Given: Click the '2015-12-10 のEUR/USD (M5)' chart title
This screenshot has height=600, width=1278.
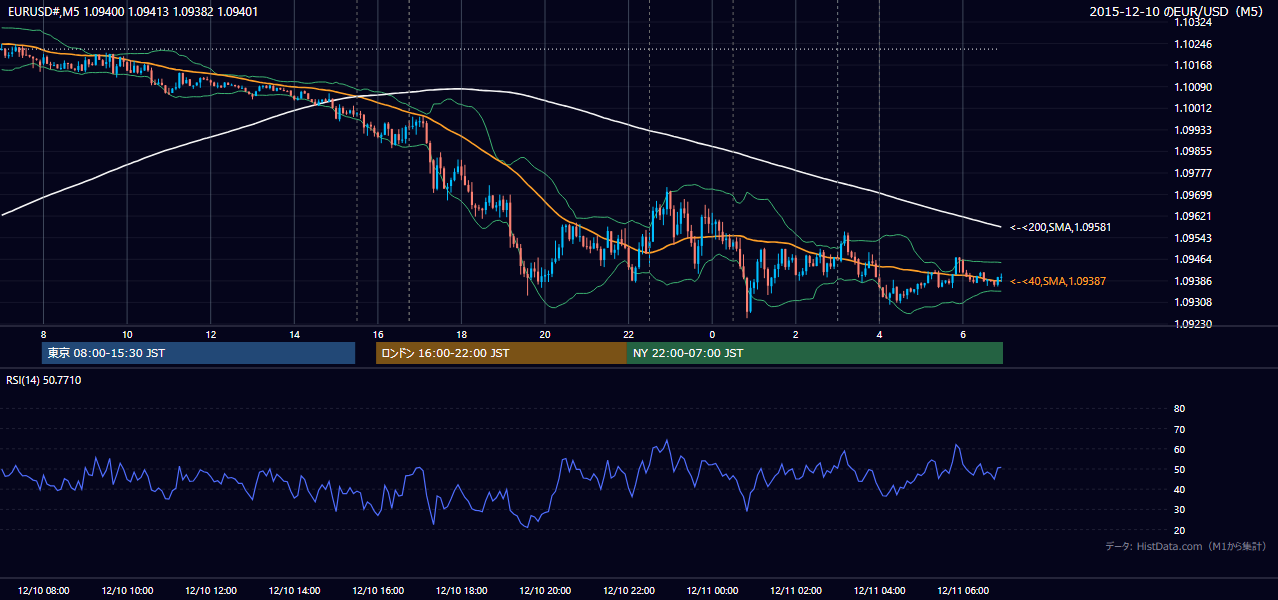Looking at the screenshot, I should pyautogui.click(x=1178, y=12).
